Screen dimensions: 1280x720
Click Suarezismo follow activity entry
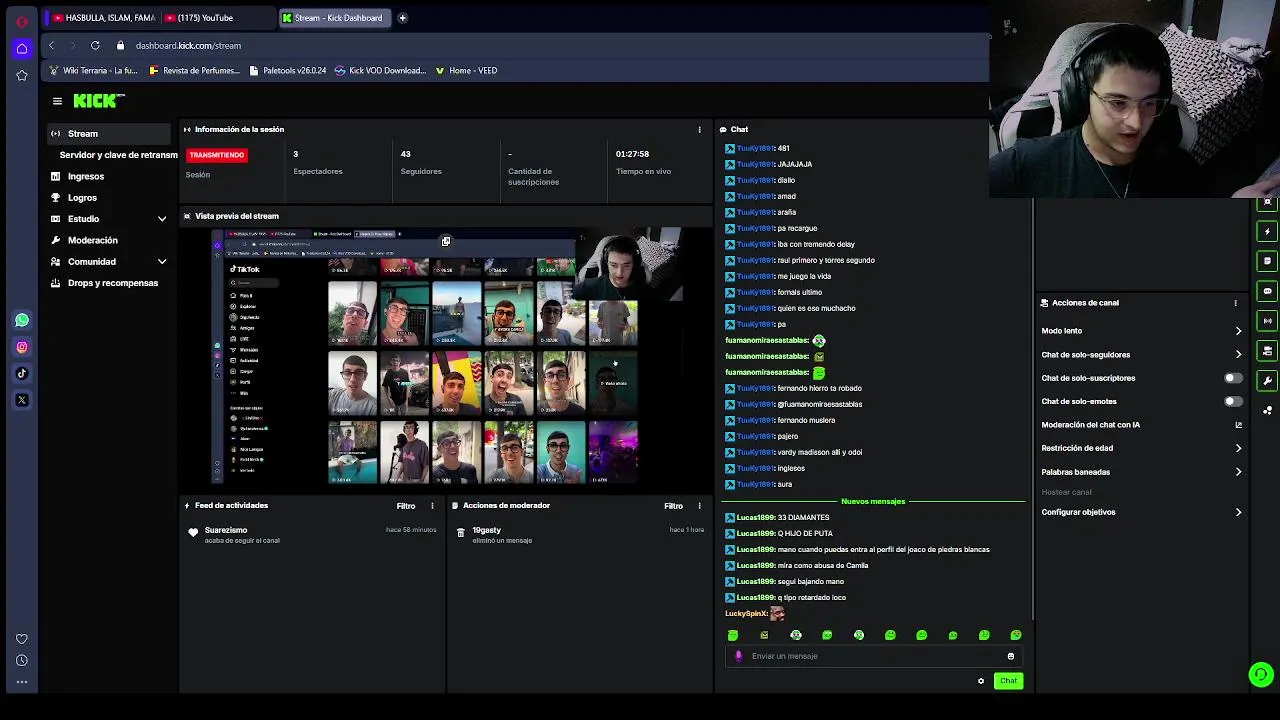point(312,535)
